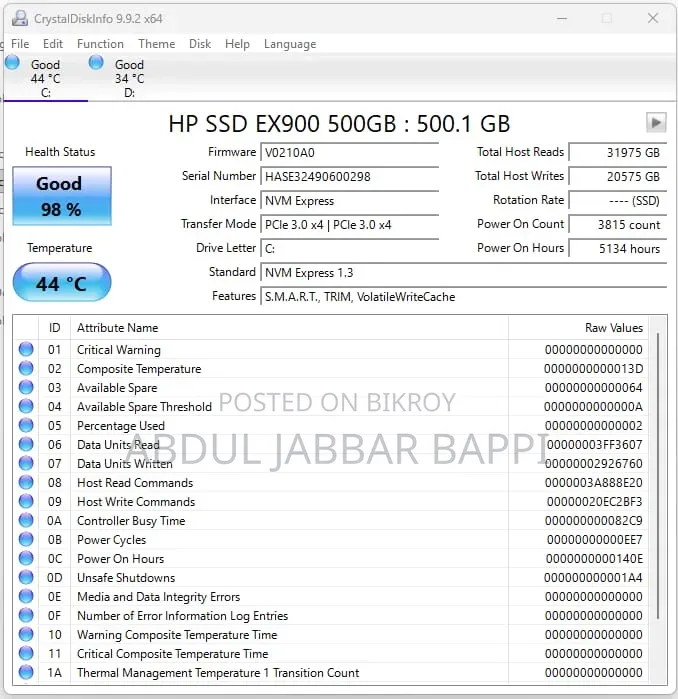Select the D: drive tab
678x699 pixels.
pos(129,78)
